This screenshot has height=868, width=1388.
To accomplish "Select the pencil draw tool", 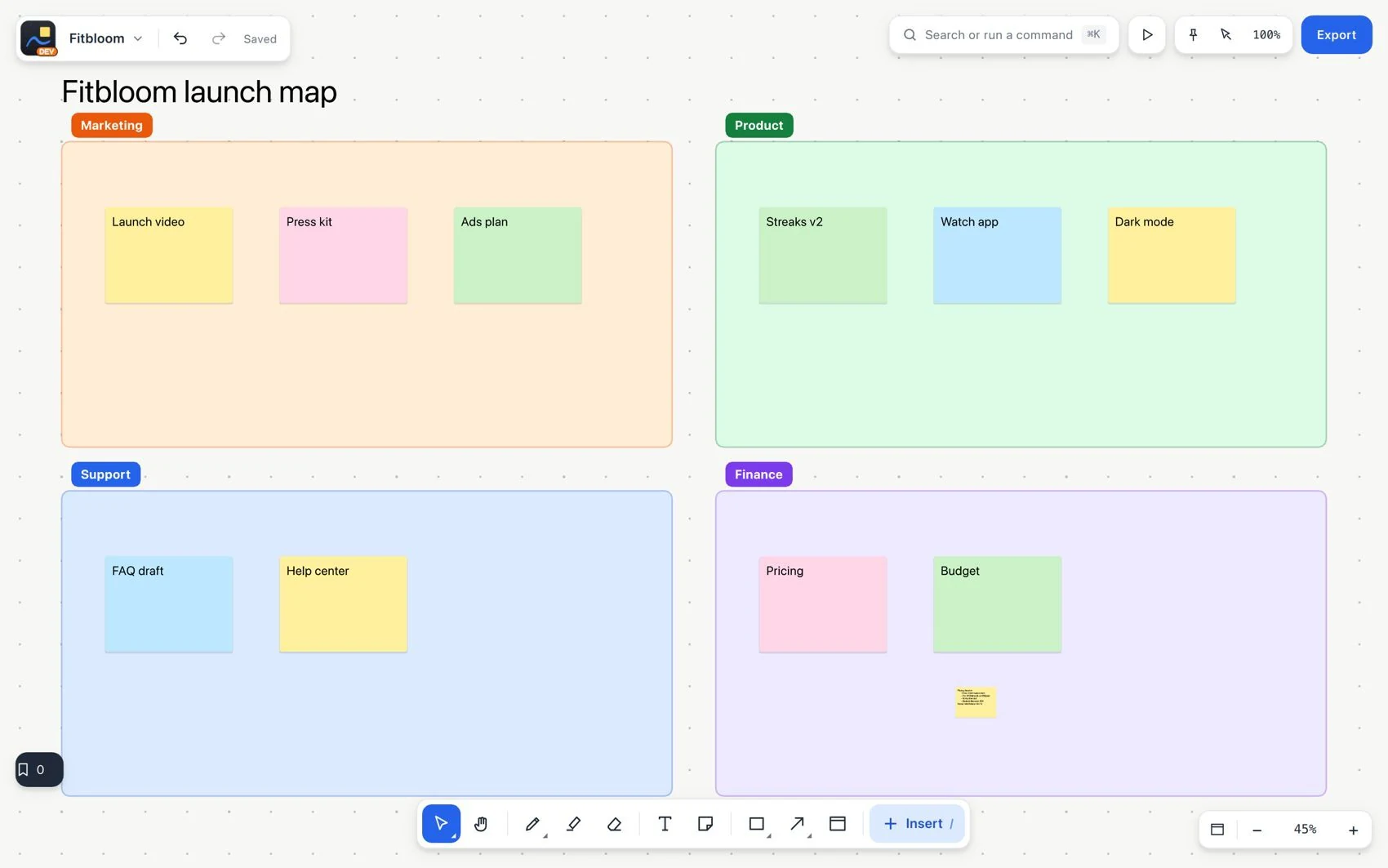I will tap(532, 823).
